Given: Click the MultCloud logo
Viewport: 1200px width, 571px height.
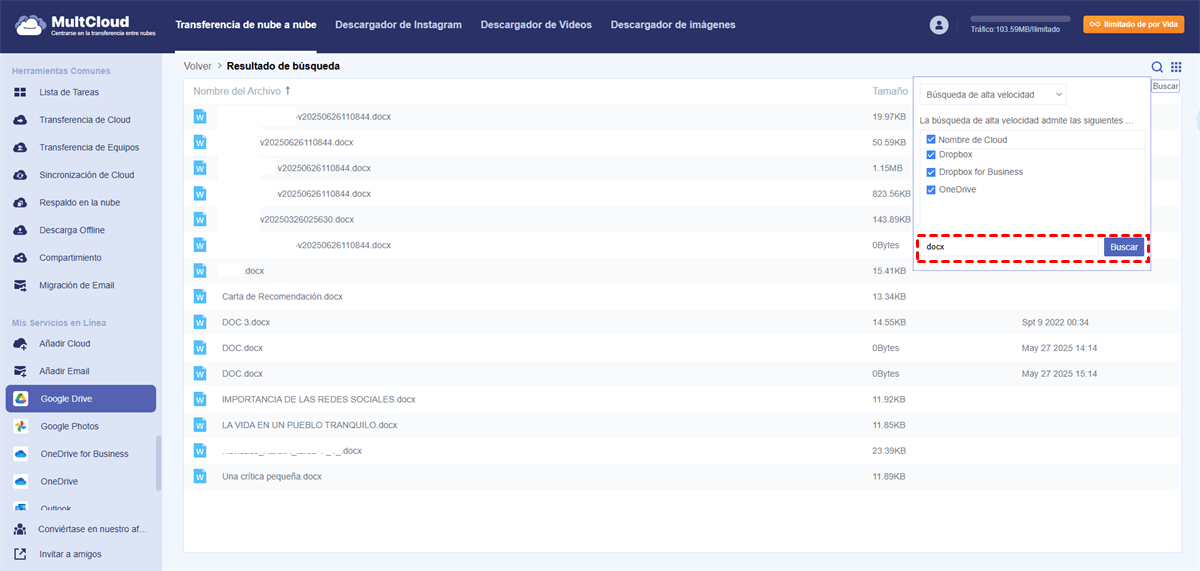Looking at the screenshot, I should (x=83, y=25).
